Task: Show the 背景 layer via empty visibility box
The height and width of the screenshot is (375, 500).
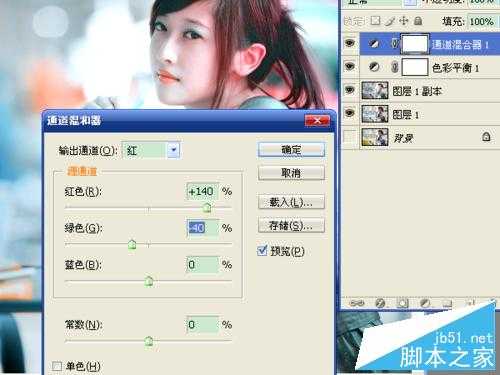Action: point(350,137)
